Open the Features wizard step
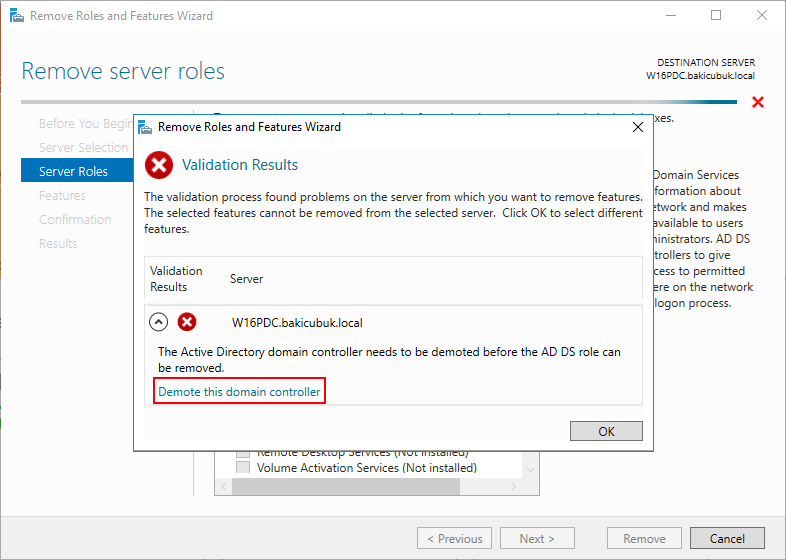Screen dimensions: 786x560 (x=62, y=196)
